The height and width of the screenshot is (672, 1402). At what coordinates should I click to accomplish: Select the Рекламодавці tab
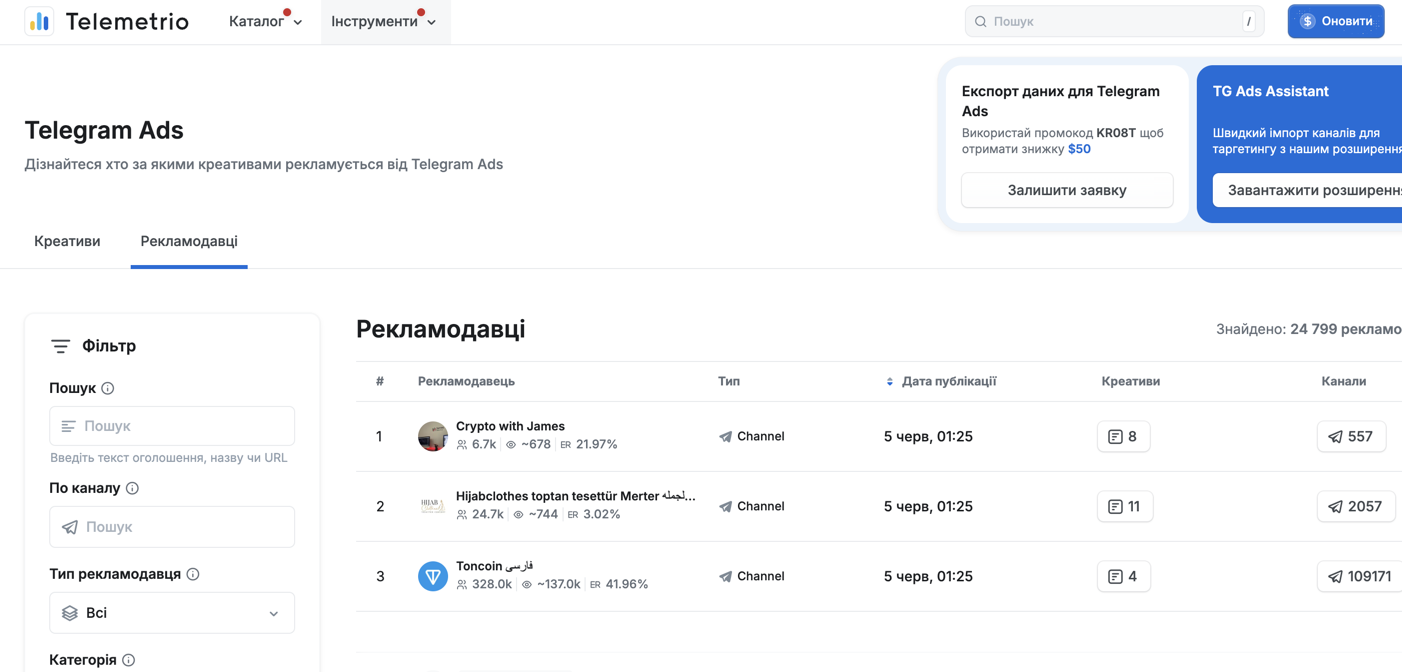[188, 241]
